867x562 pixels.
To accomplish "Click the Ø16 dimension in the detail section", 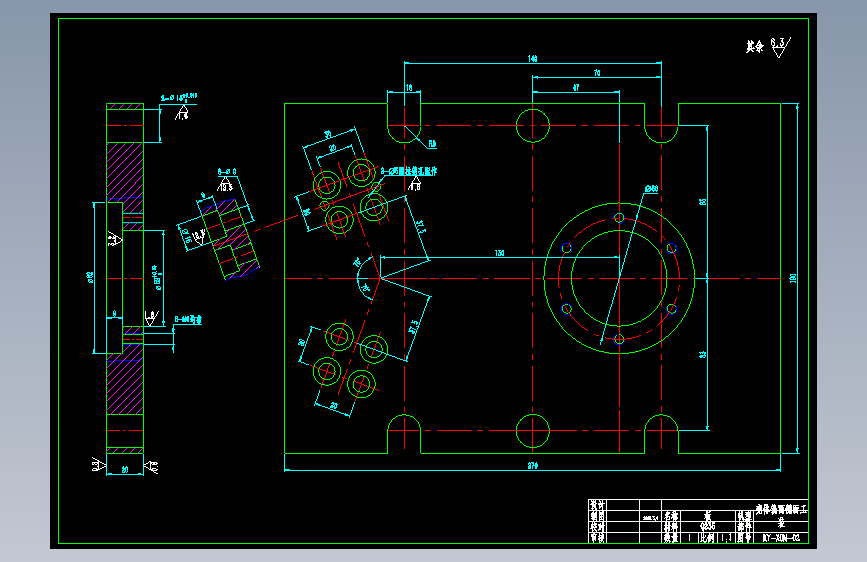I will coord(186,237).
